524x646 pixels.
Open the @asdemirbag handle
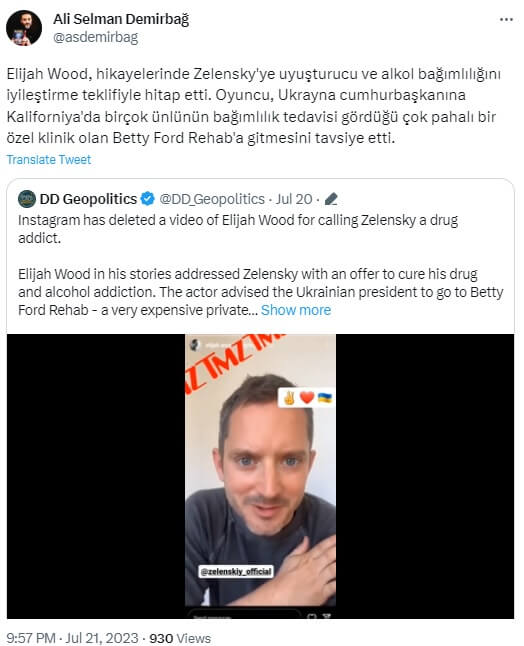(x=96, y=37)
